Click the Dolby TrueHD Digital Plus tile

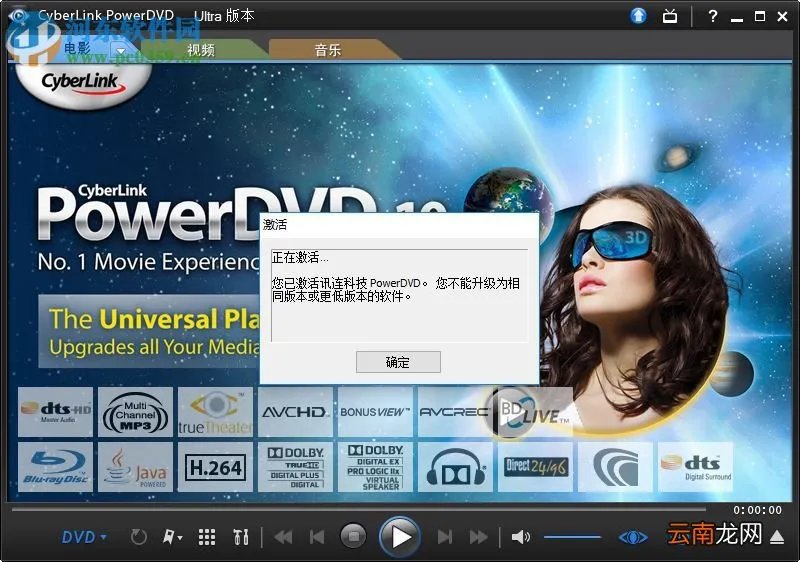[x=295, y=467]
